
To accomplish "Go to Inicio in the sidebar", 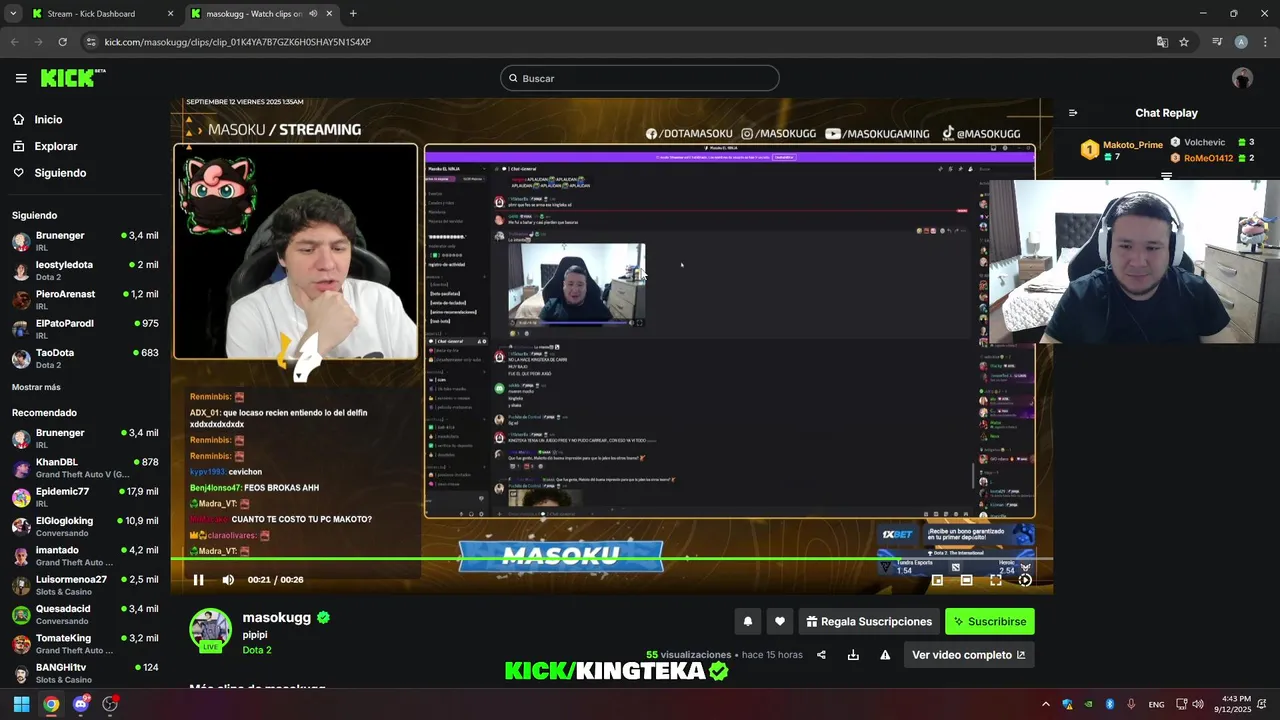I will click(48, 119).
